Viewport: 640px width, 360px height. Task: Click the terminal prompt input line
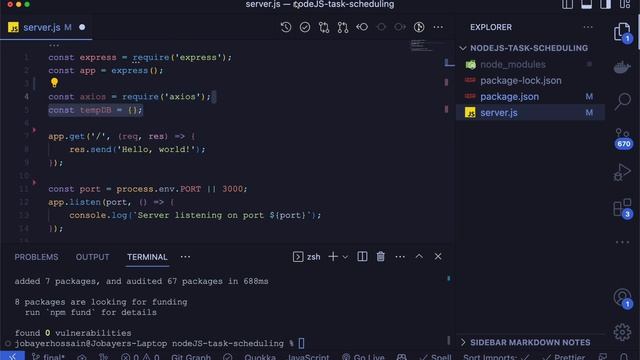[160, 343]
